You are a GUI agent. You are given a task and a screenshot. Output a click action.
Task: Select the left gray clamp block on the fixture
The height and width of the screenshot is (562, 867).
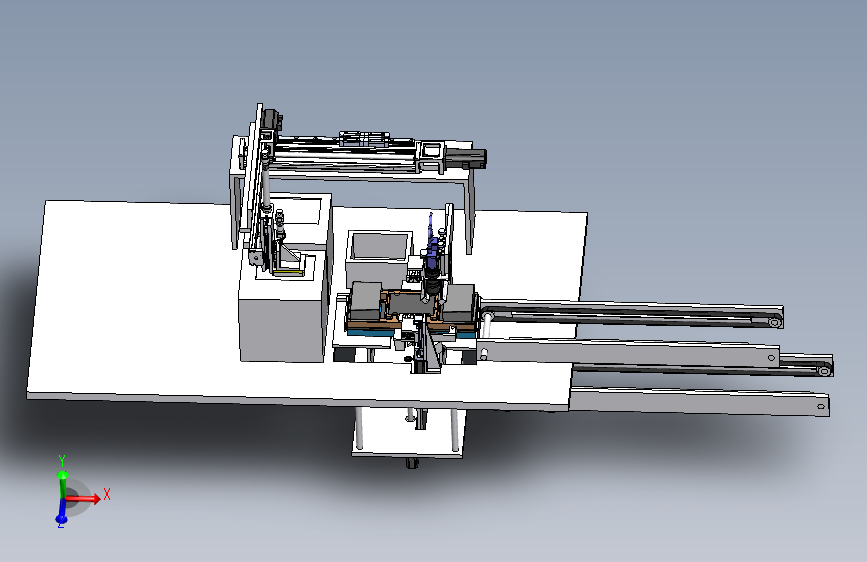(x=365, y=302)
